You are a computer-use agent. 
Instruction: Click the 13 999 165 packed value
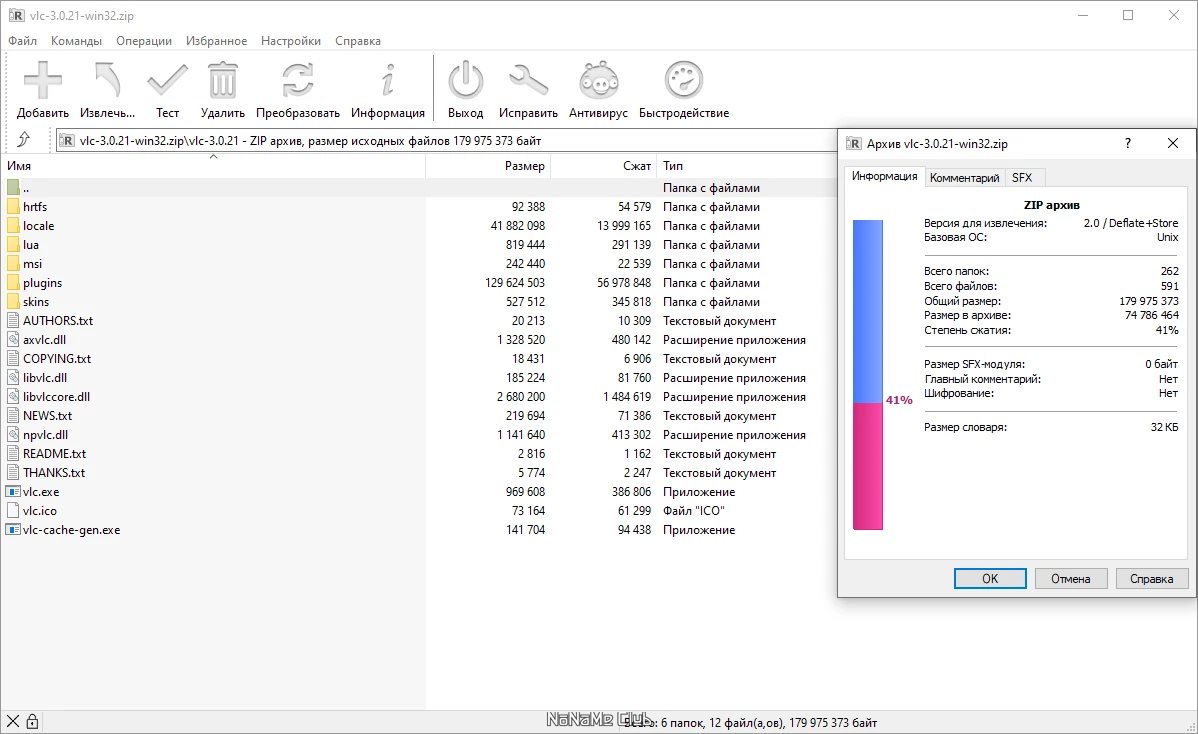(624, 225)
